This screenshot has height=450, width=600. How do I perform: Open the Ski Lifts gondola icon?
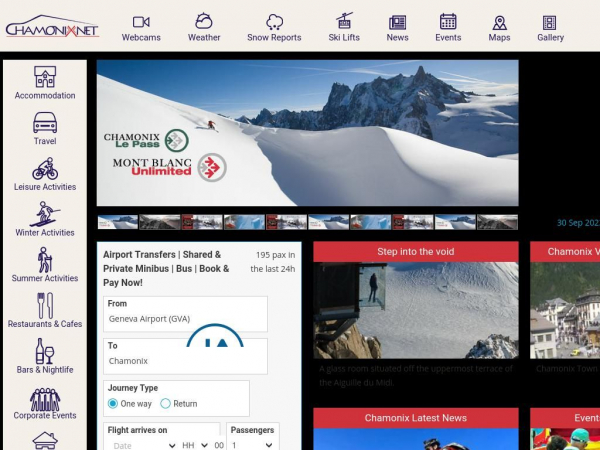[x=344, y=21]
